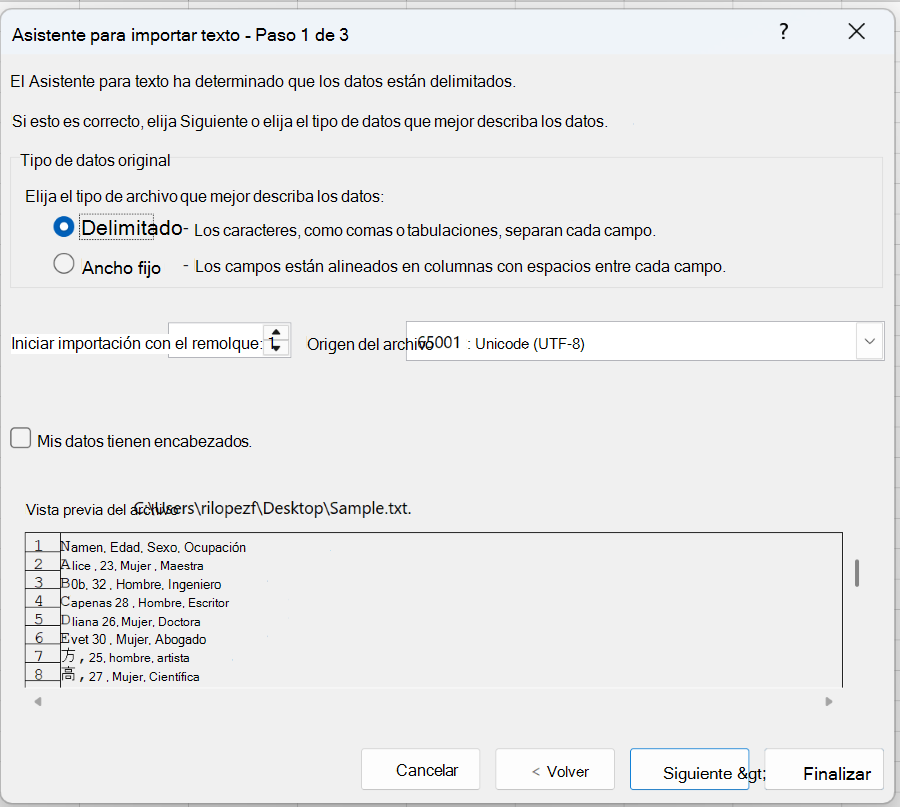Decrease the start import row spinner
This screenshot has height=807, width=900.
pyautogui.click(x=276, y=348)
